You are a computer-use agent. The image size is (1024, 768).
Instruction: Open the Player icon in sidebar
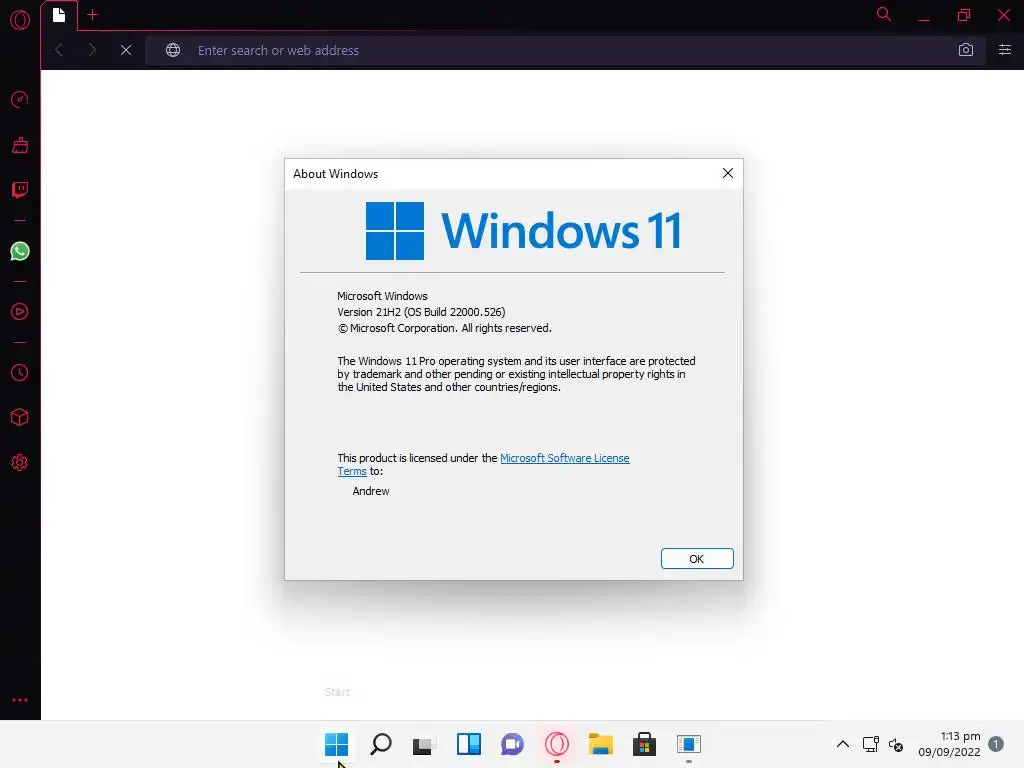click(20, 312)
